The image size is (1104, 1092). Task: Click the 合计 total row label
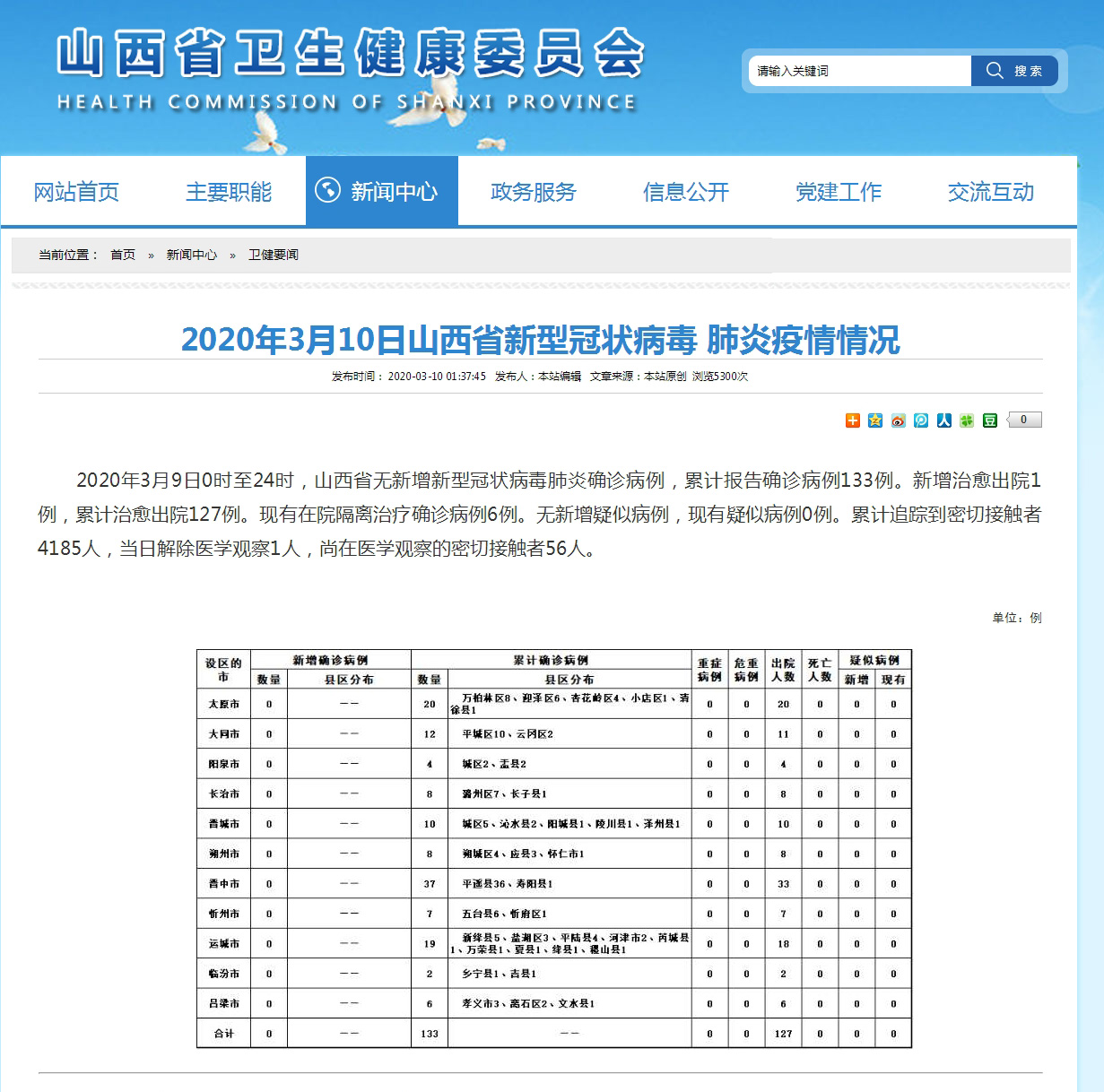pyautogui.click(x=224, y=1034)
